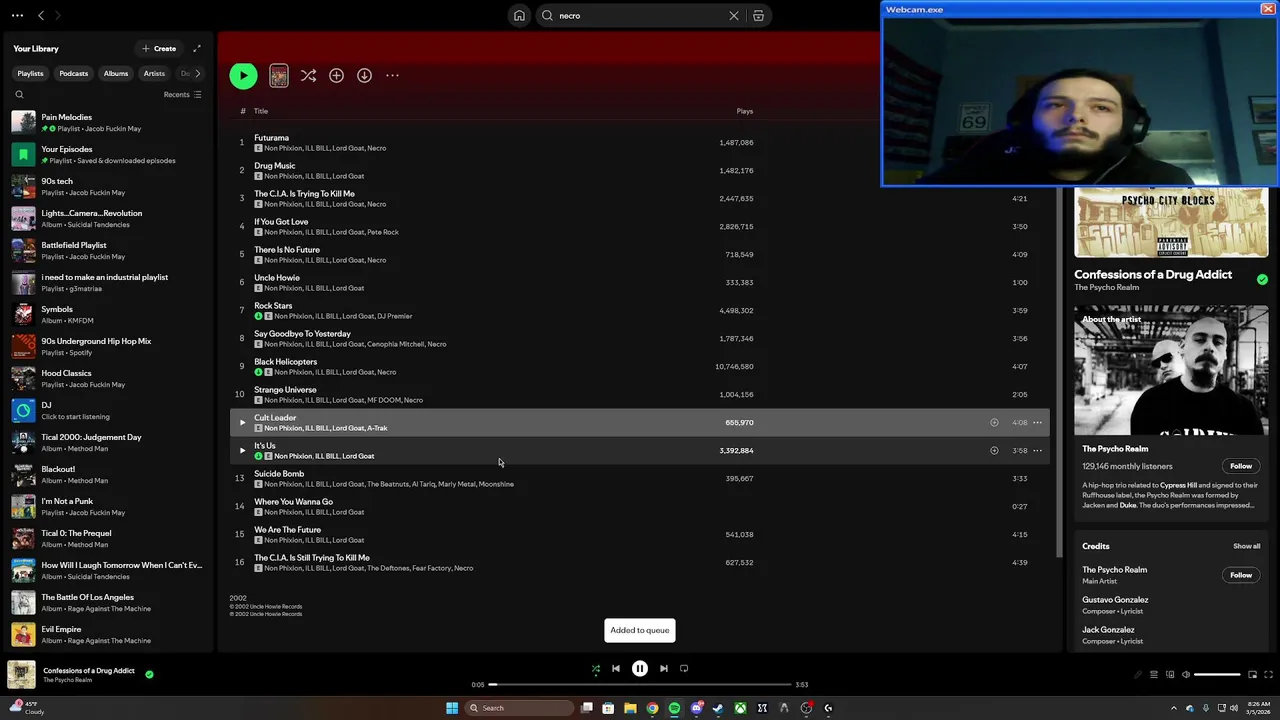This screenshot has height=720, width=1280.
Task: Filter library by Podcasts
Action: (x=73, y=73)
